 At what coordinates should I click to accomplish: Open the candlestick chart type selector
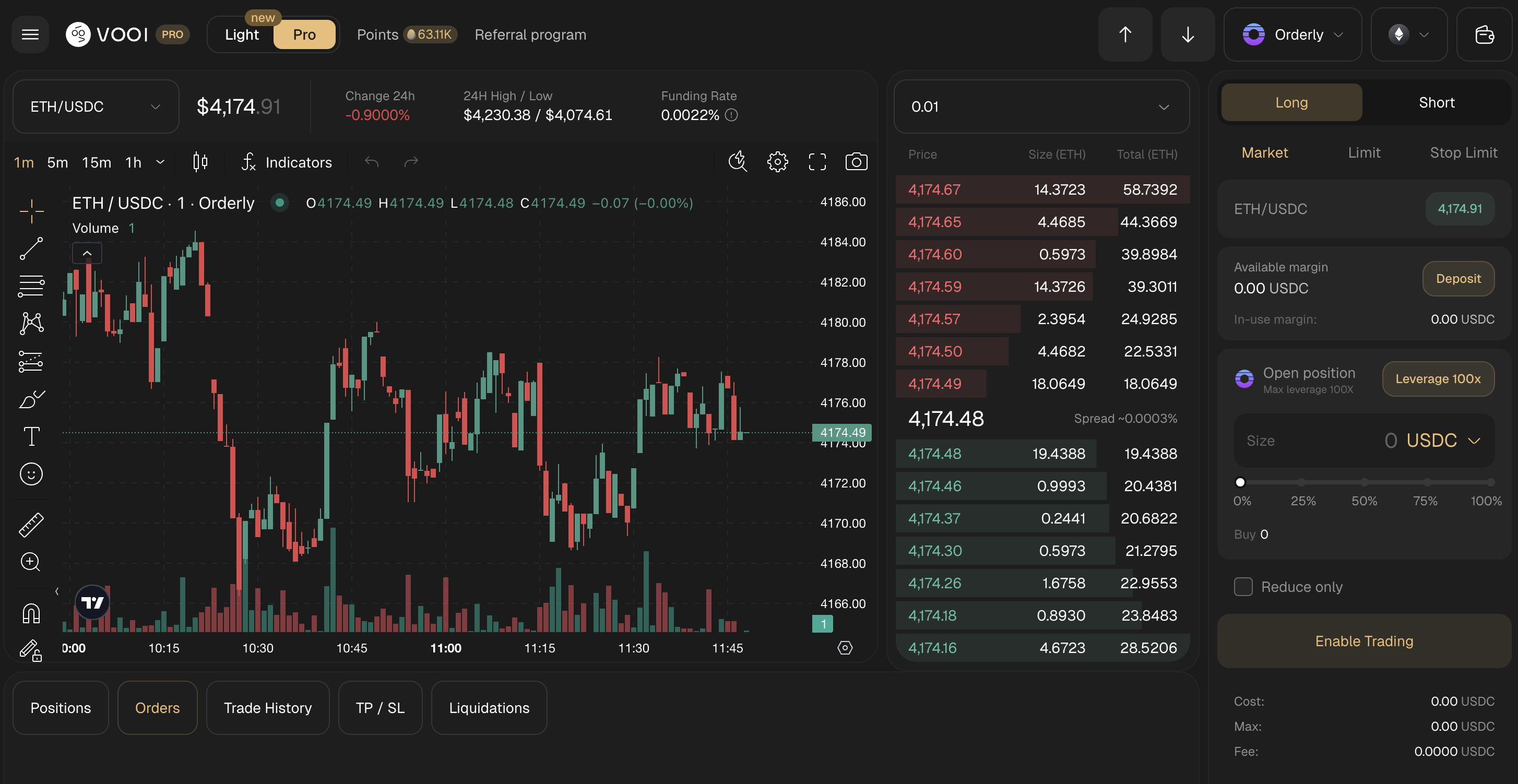pos(200,162)
